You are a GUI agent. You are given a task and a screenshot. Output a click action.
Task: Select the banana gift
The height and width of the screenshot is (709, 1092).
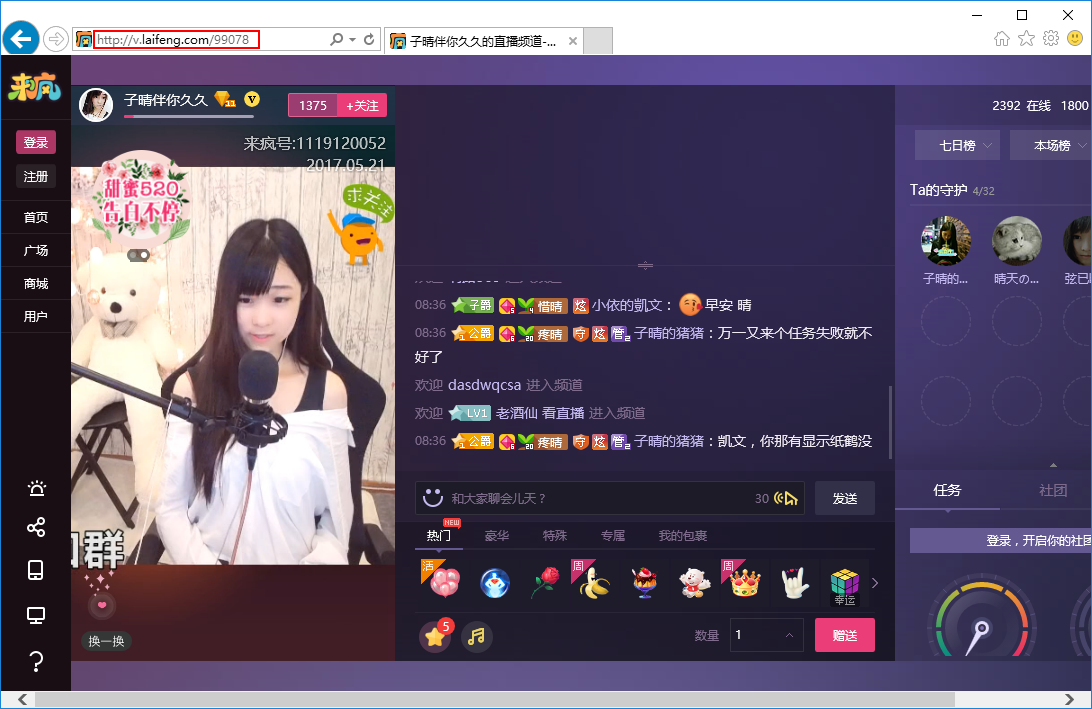pyautogui.click(x=594, y=583)
